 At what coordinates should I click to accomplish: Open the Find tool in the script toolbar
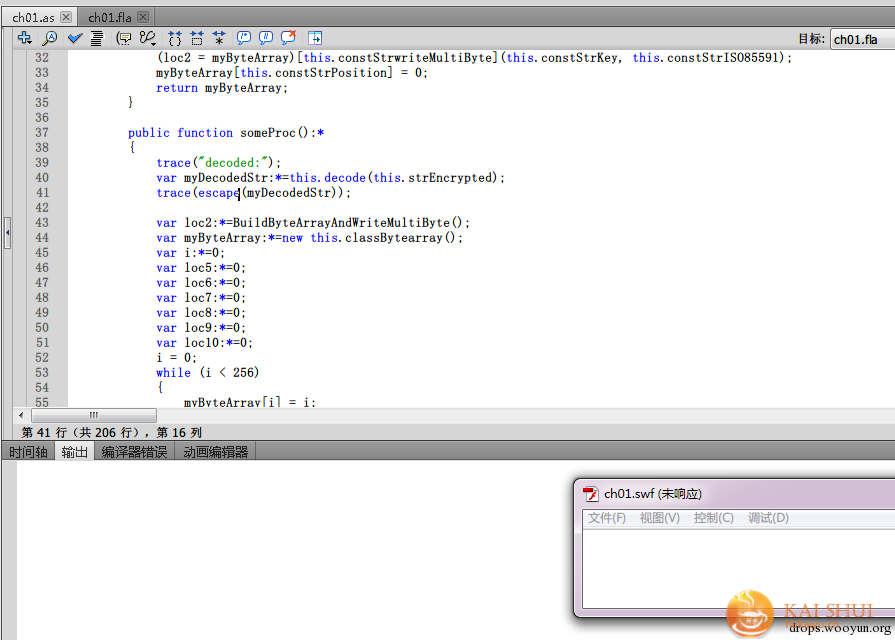pyautogui.click(x=50, y=38)
